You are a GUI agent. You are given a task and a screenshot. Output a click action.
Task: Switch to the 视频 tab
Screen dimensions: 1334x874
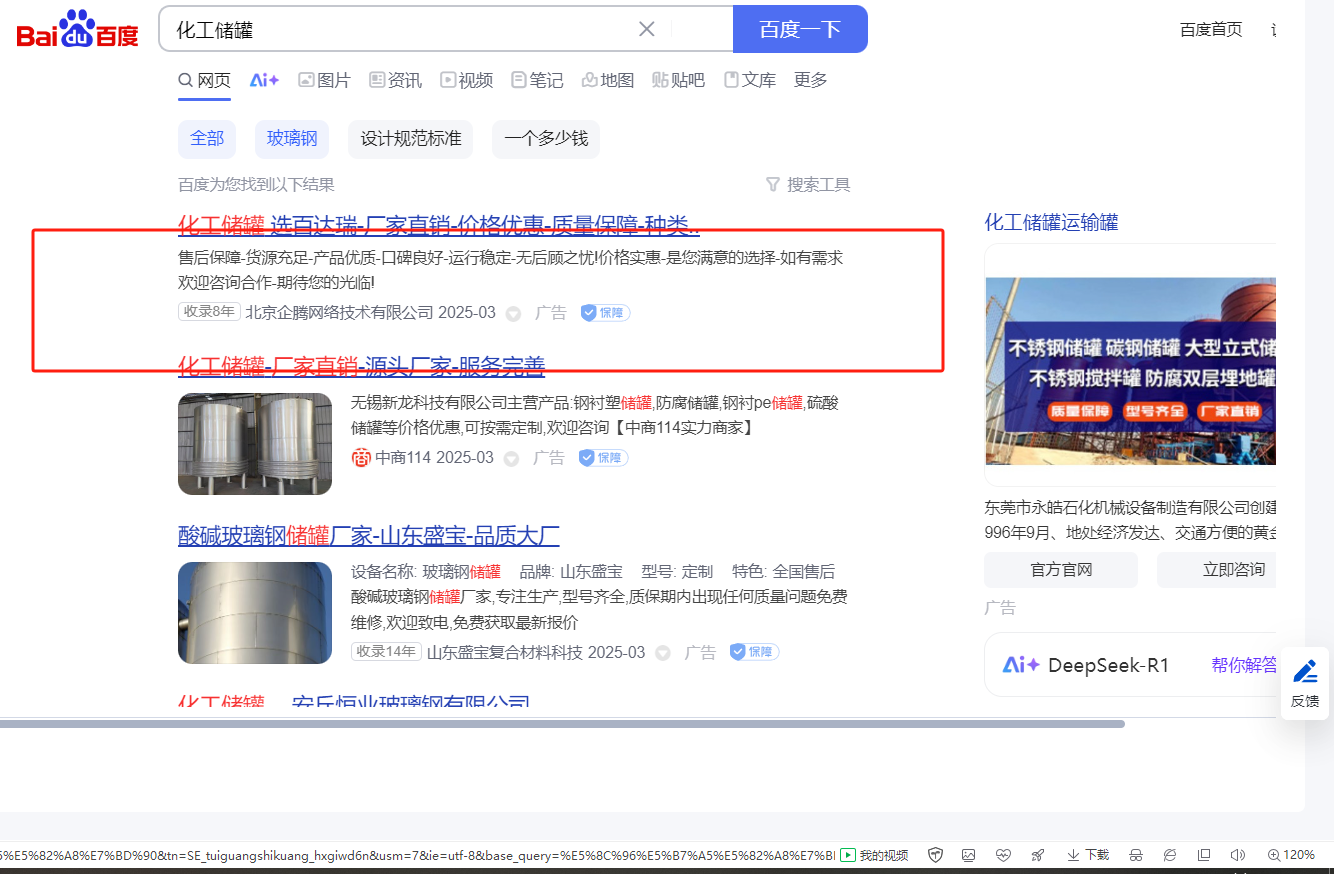(x=467, y=80)
